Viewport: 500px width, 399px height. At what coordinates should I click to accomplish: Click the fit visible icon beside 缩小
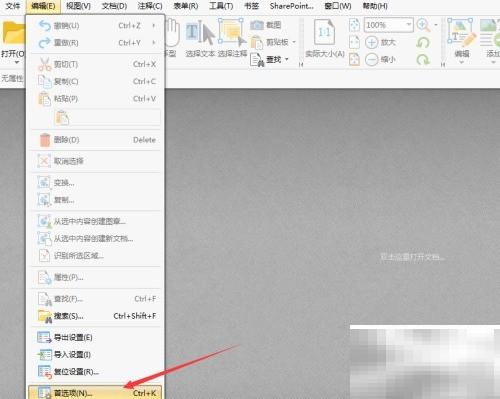coord(354,60)
